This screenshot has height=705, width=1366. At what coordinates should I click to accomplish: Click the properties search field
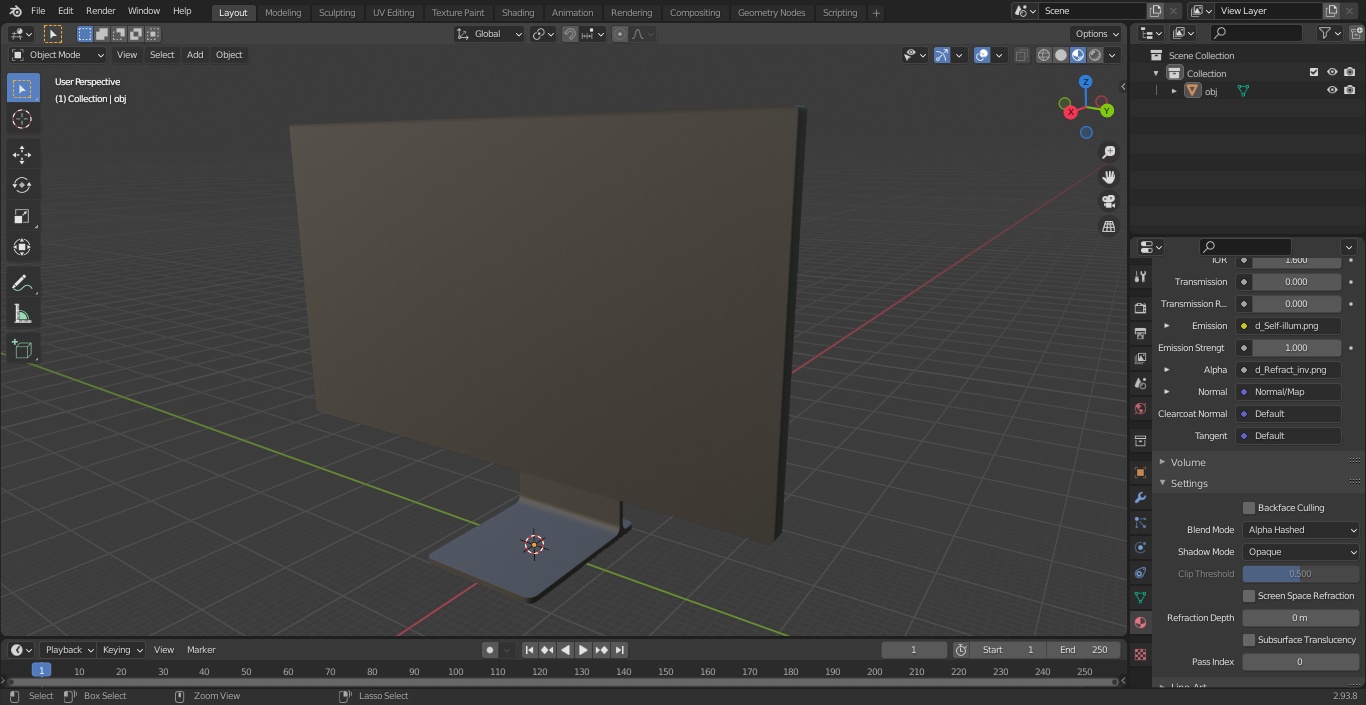coord(1245,247)
